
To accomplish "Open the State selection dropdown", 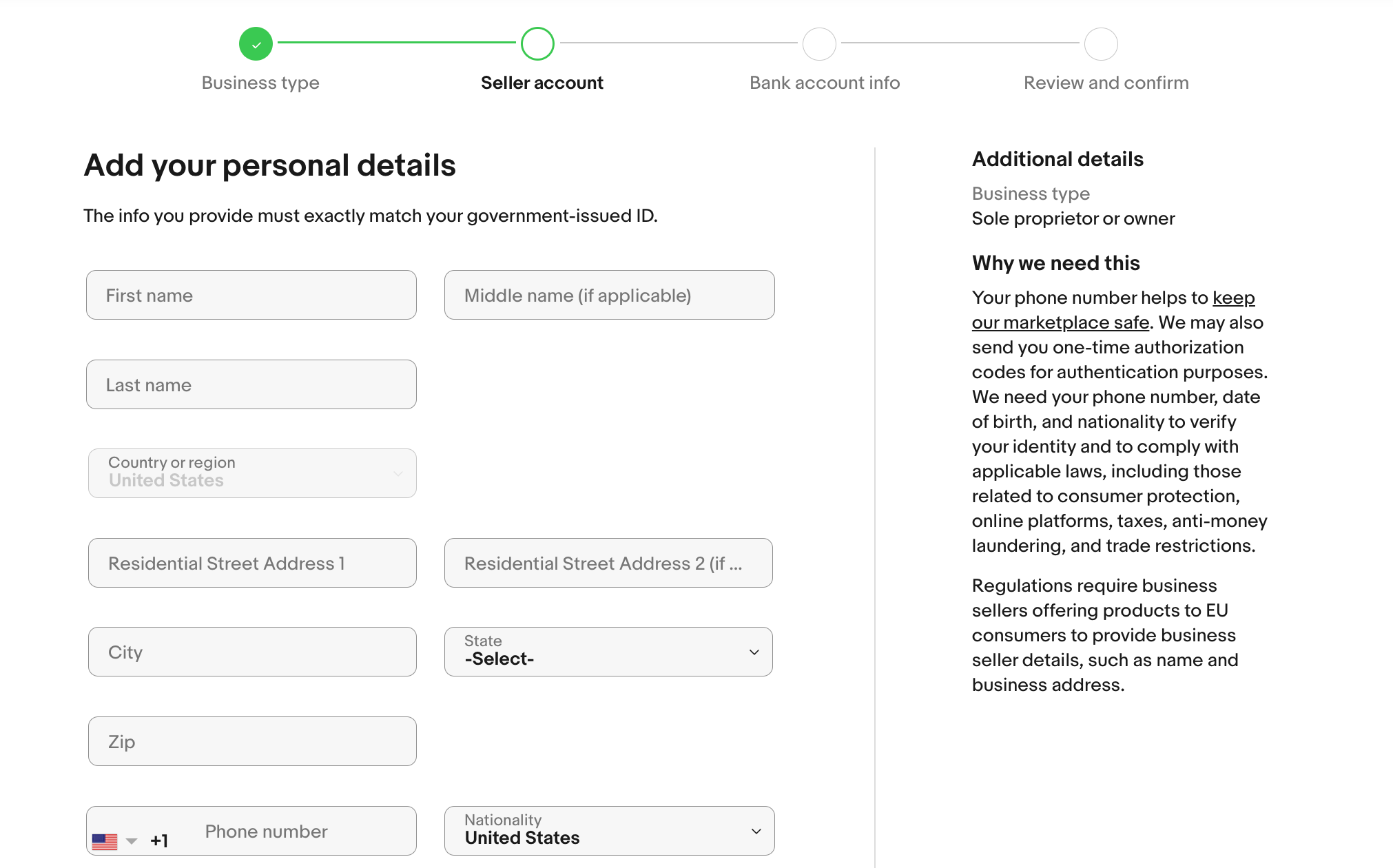I will tap(609, 651).
